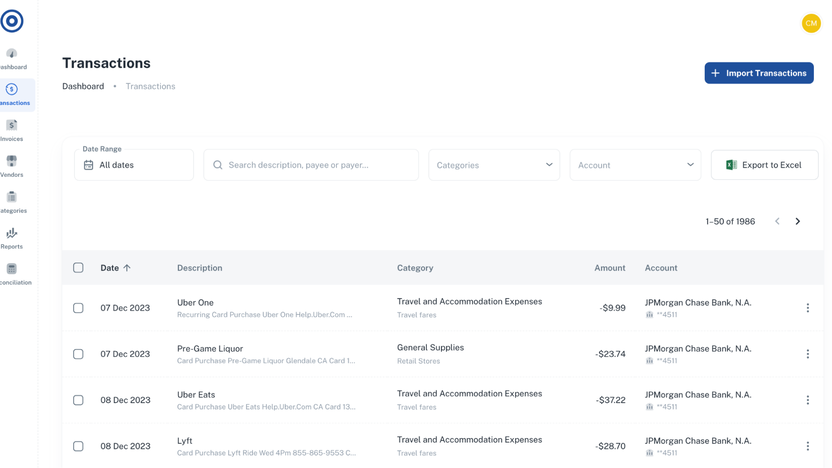The width and height of the screenshot is (832, 468).
Task: Click Export to Excel button
Action: click(764, 165)
